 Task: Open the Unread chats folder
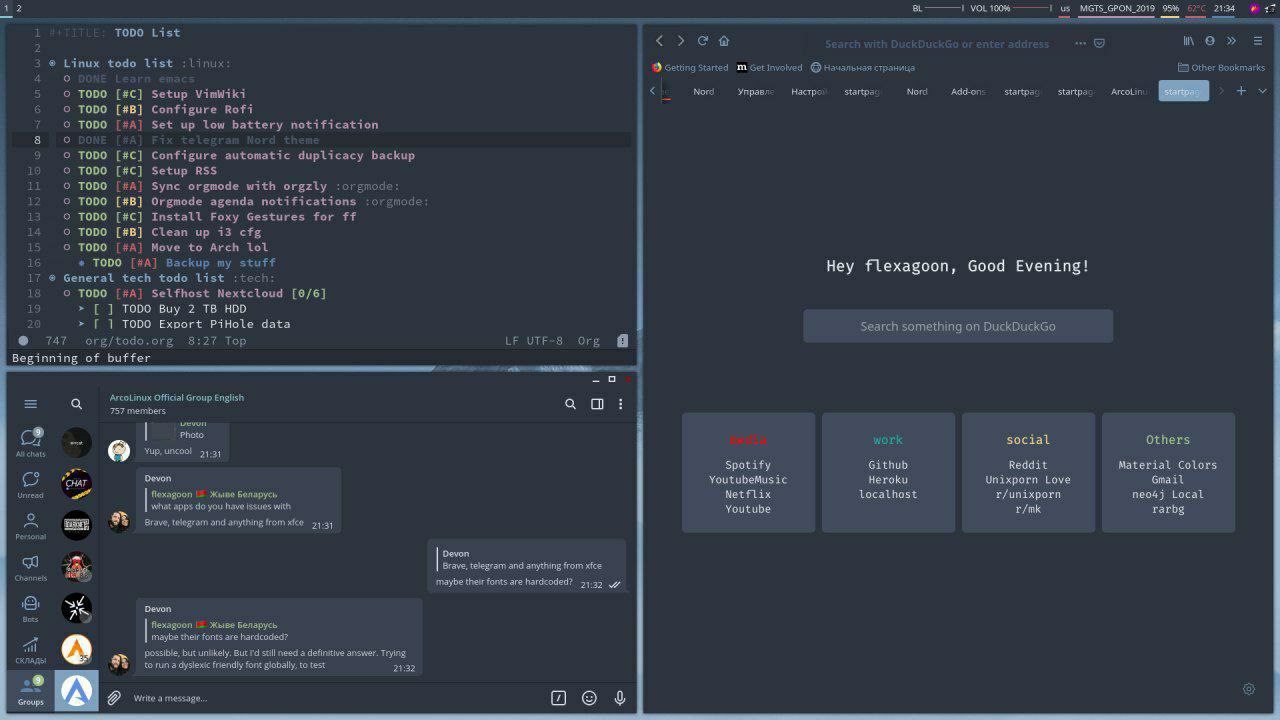click(x=31, y=484)
